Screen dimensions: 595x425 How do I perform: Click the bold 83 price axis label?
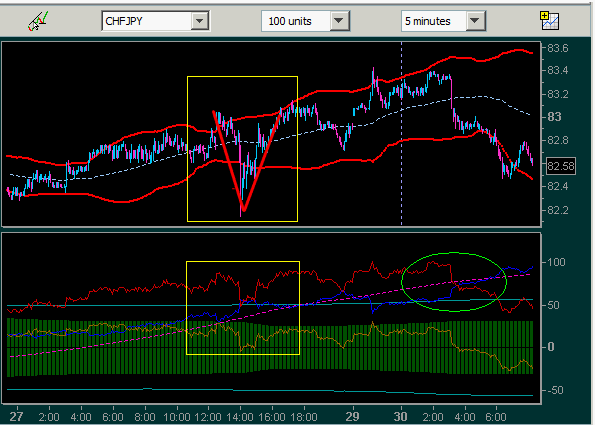point(554,116)
